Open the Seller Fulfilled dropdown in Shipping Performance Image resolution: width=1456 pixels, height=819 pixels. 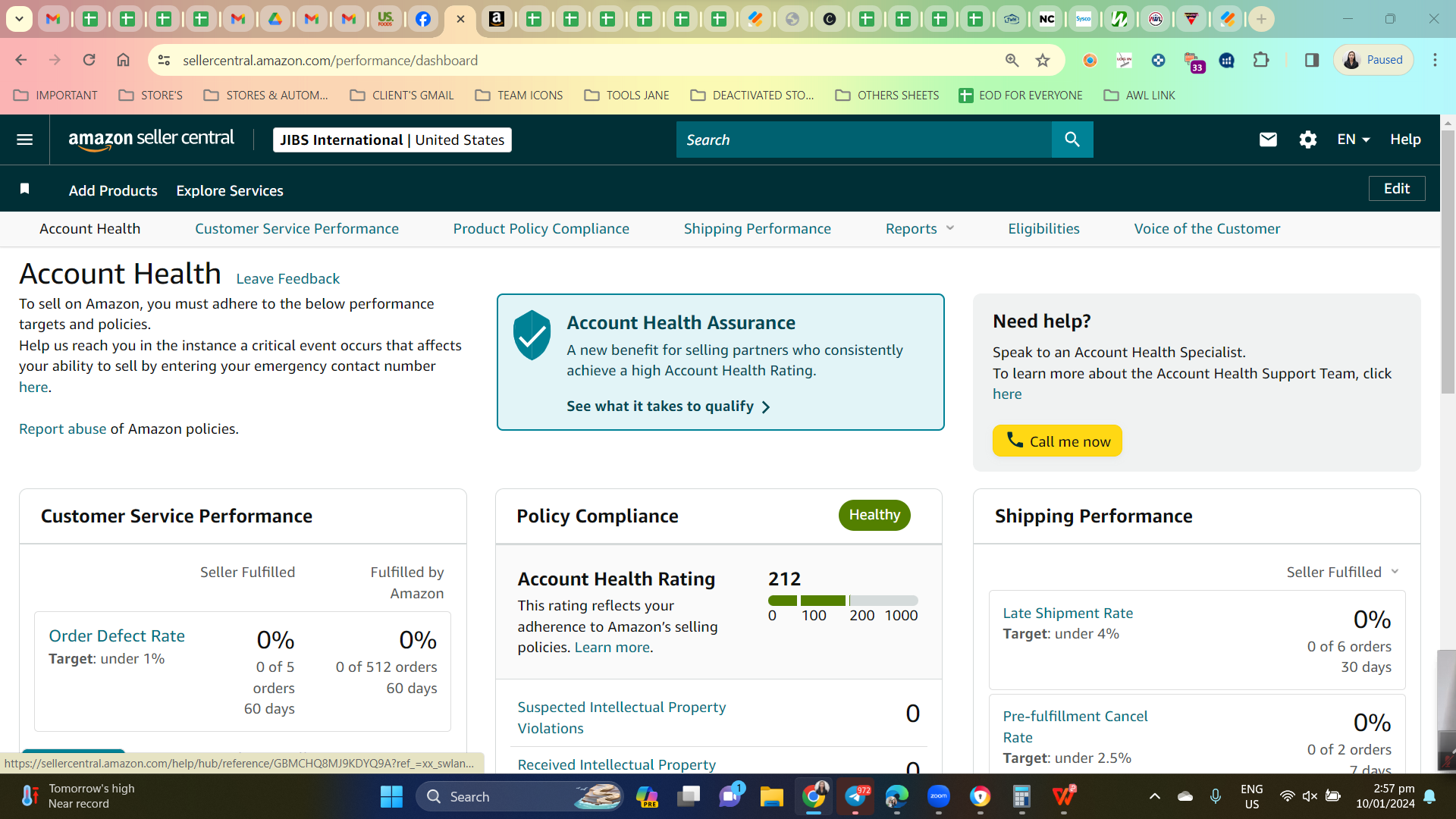point(1342,573)
